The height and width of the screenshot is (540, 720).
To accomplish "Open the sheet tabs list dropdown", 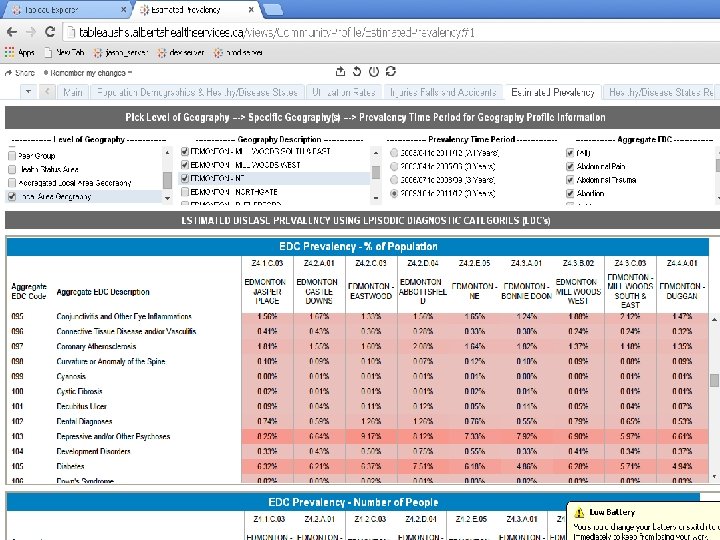I will 28,92.
